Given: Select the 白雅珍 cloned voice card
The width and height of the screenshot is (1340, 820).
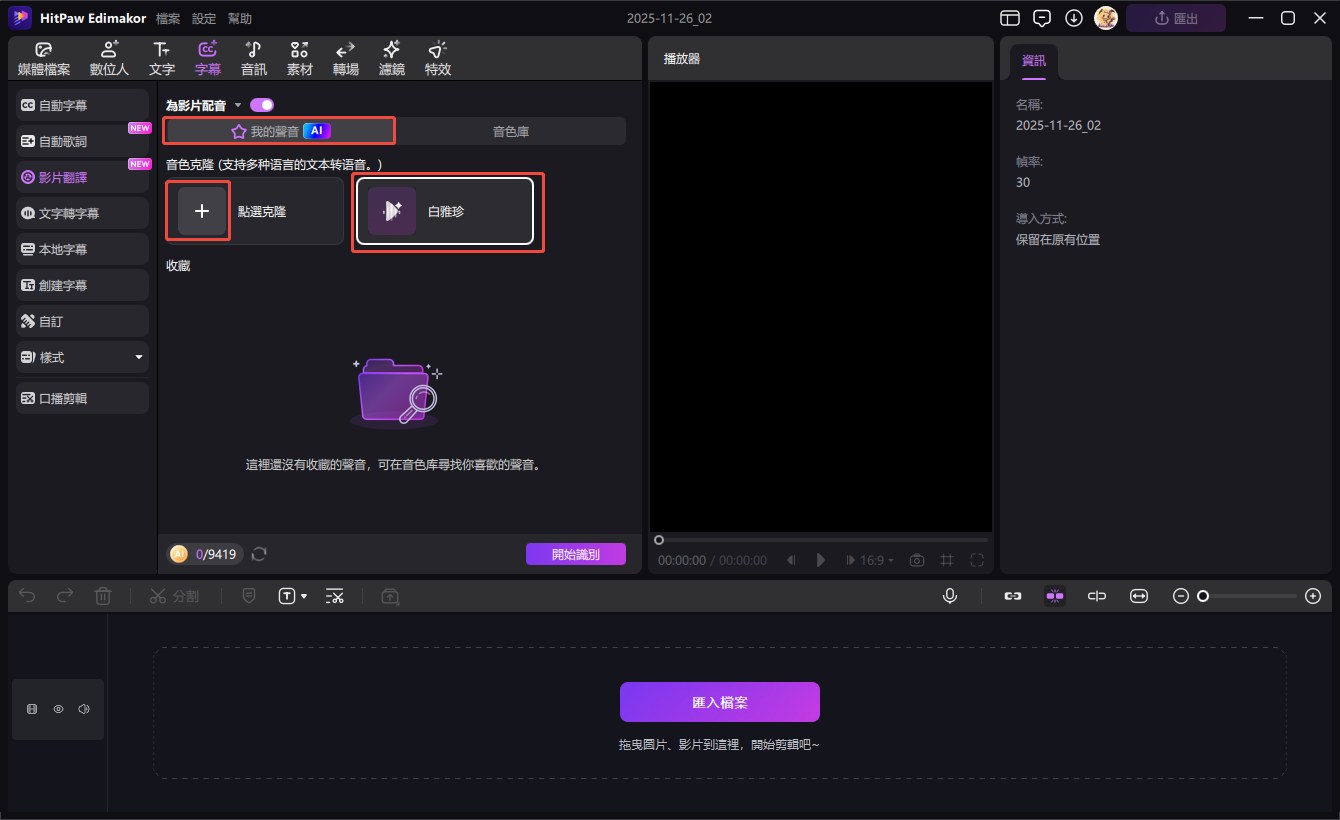Looking at the screenshot, I should tap(443, 211).
